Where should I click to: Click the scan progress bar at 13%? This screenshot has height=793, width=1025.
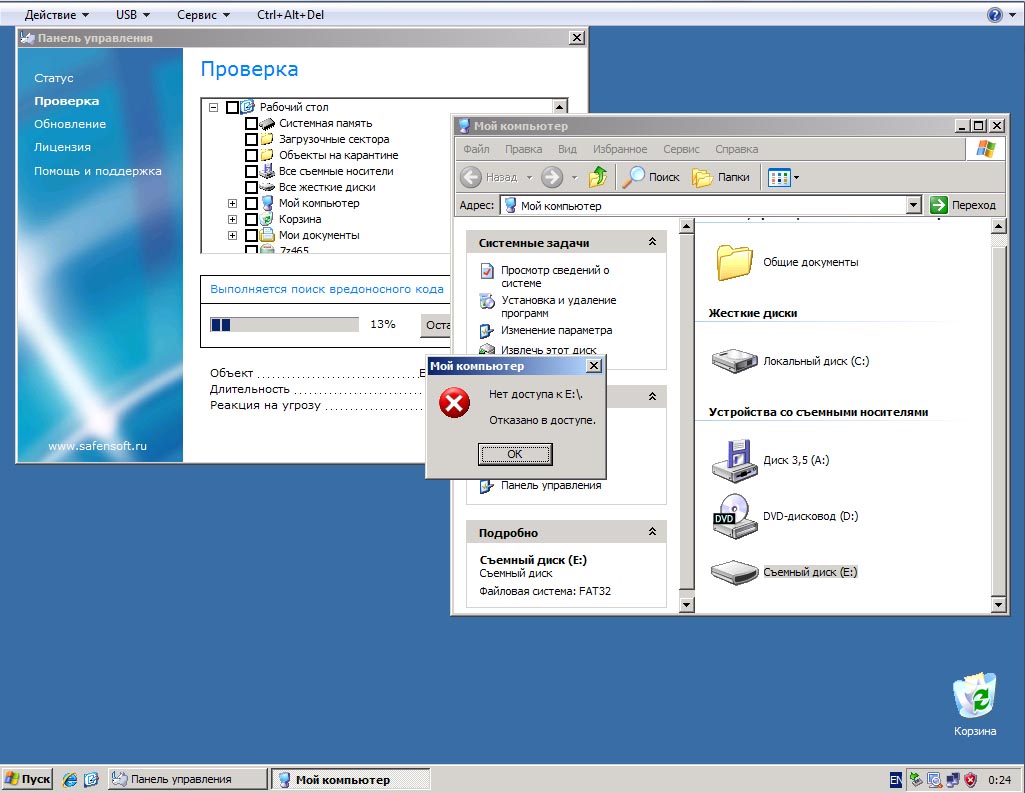click(284, 324)
